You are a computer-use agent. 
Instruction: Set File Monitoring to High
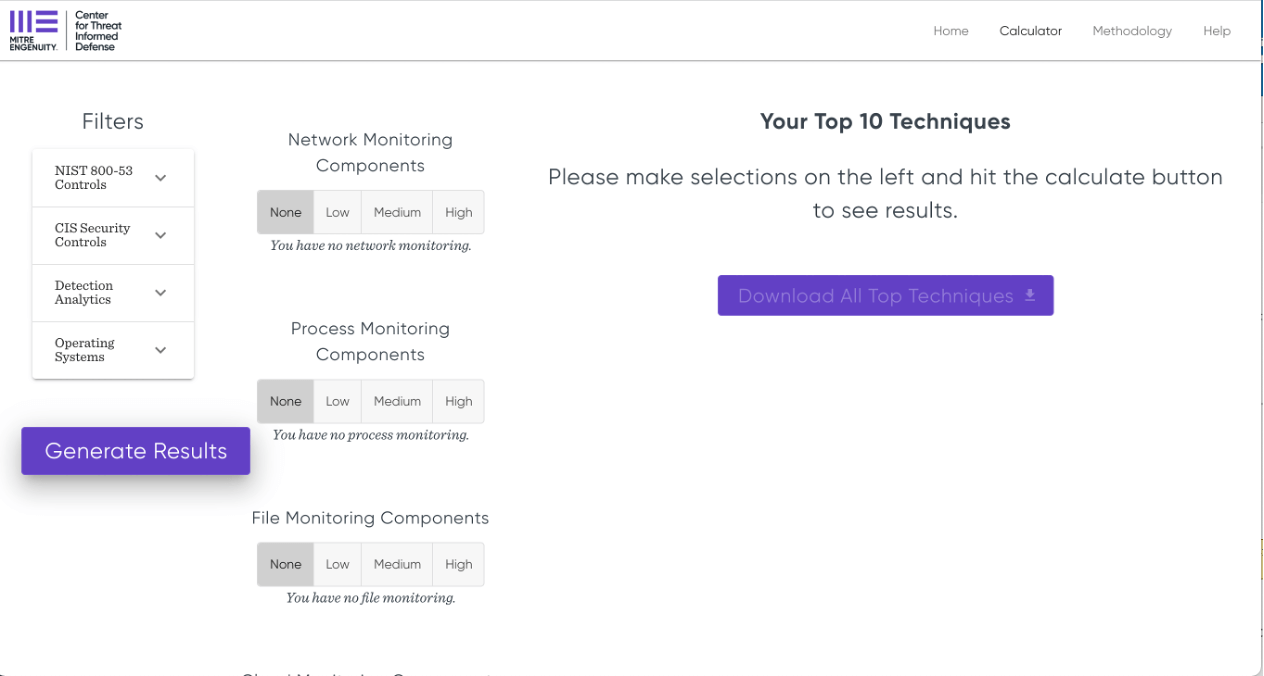click(x=459, y=564)
